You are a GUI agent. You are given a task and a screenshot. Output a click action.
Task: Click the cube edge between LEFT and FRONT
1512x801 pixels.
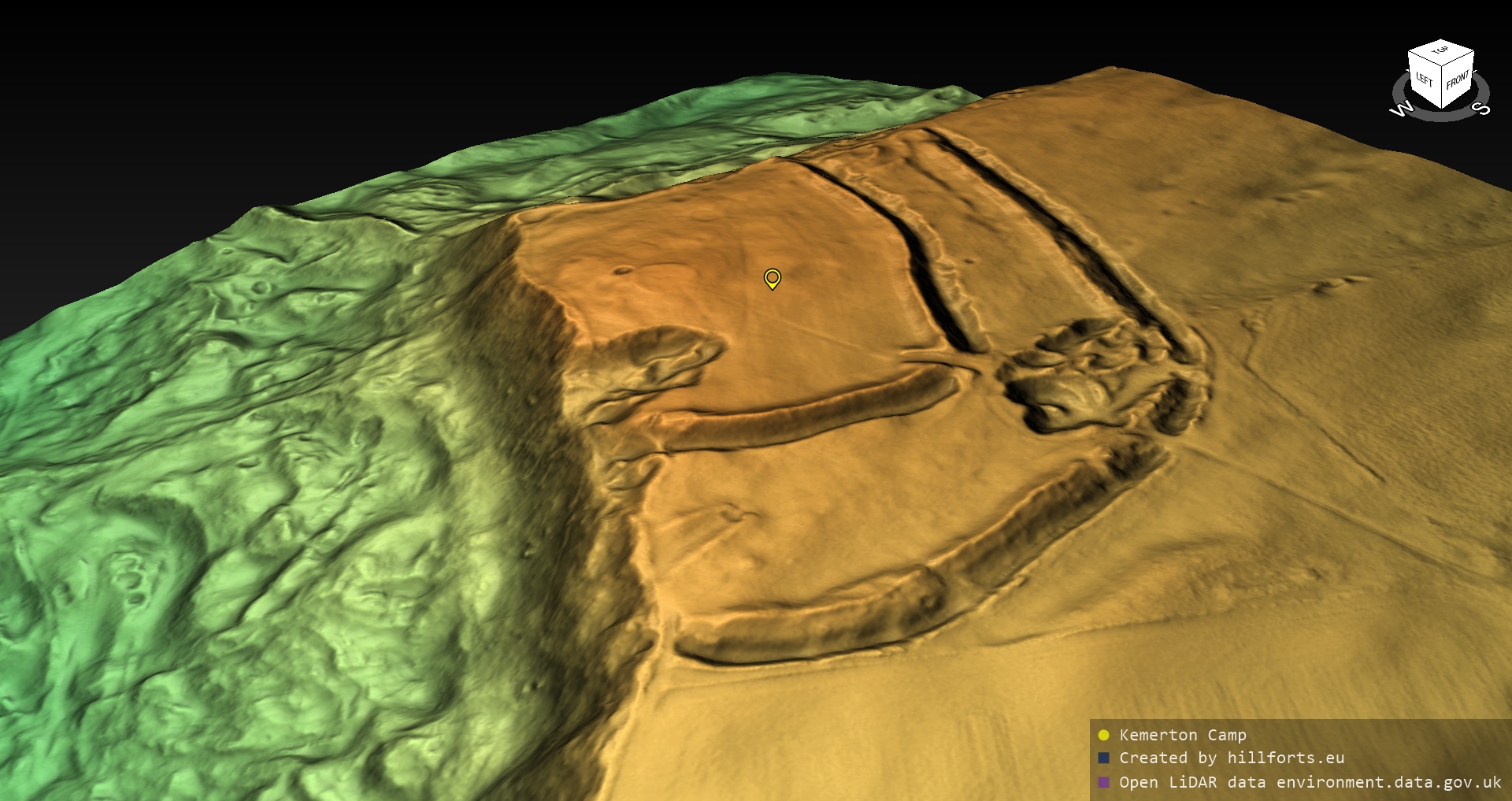coord(1442,88)
